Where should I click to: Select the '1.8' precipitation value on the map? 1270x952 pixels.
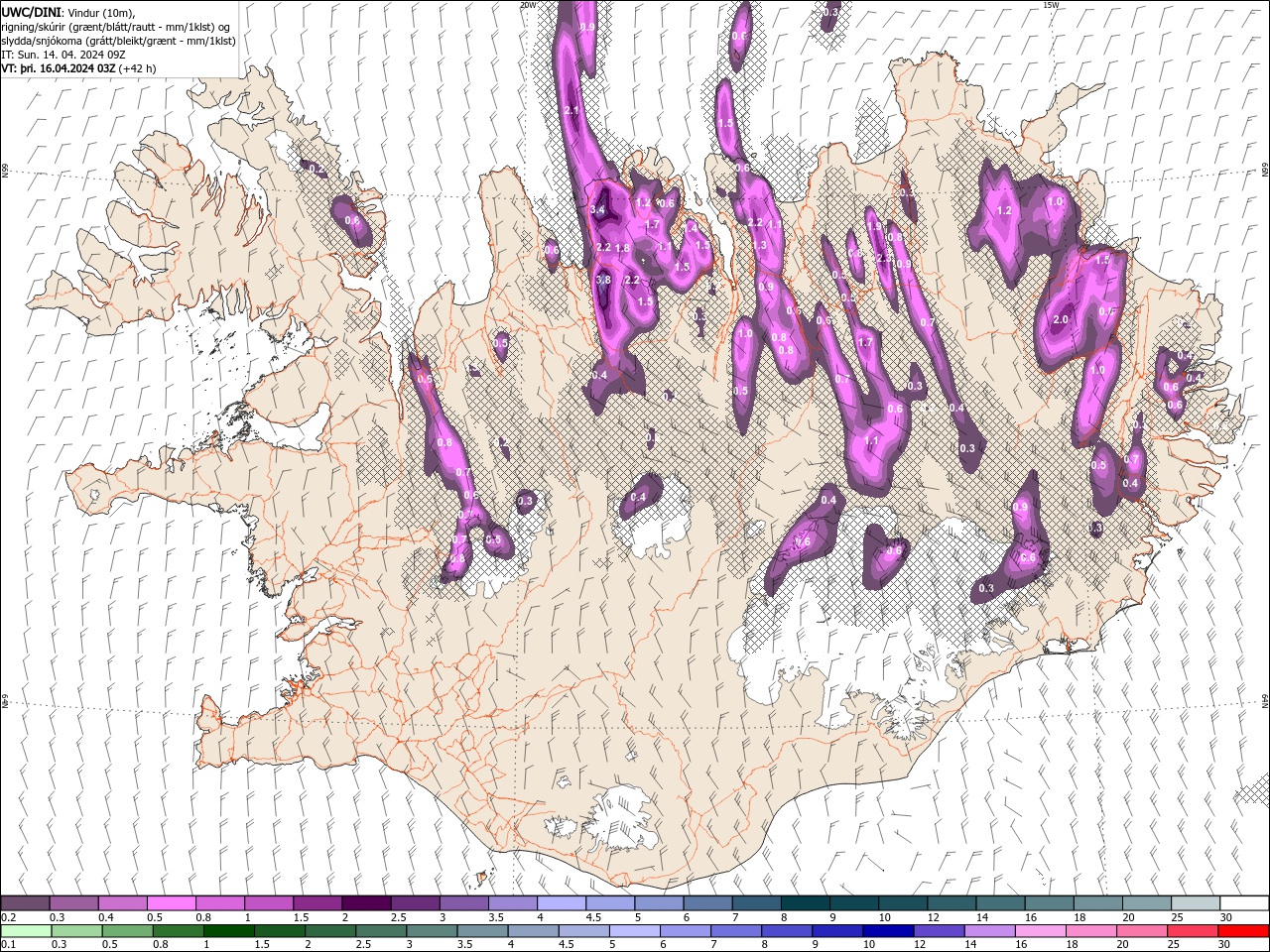click(x=623, y=248)
